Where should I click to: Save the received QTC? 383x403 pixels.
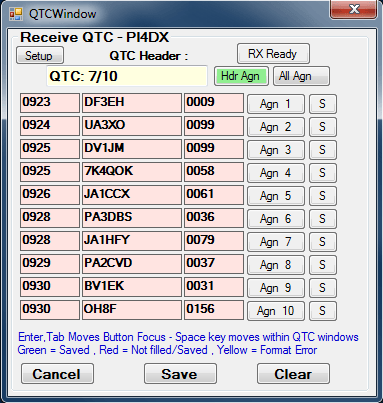pyautogui.click(x=180, y=374)
